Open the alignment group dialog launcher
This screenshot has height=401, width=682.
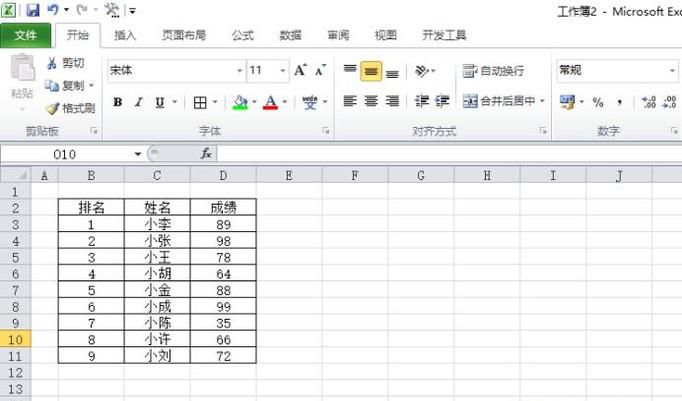click(x=543, y=131)
